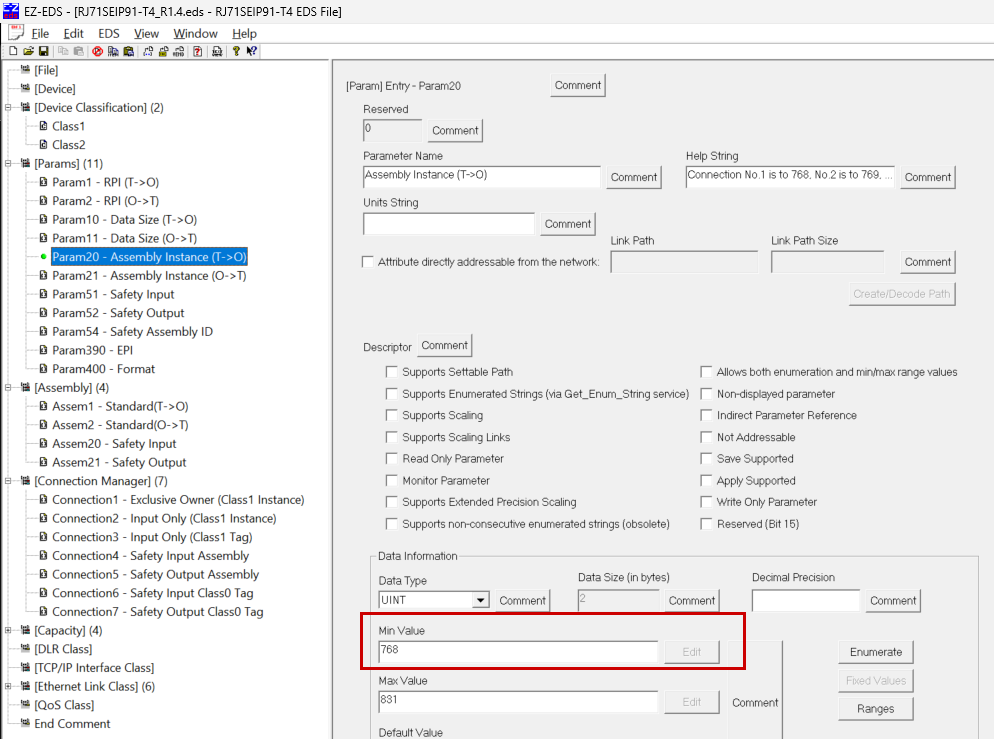994x739 pixels.
Task: Expand the [Capacity] (4) tree node
Action: (8, 630)
